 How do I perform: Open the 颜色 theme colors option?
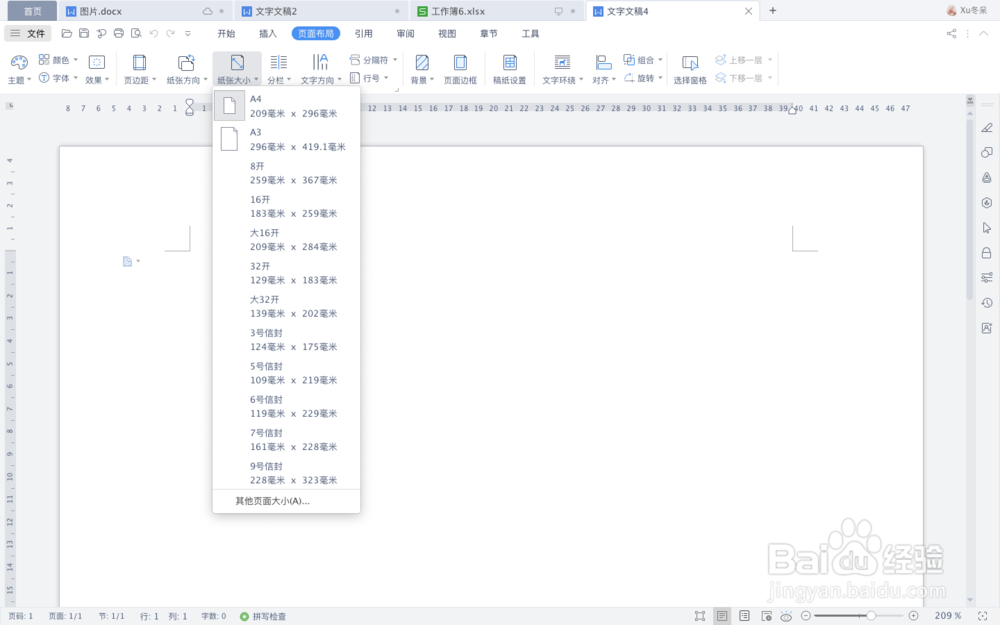tap(58, 60)
